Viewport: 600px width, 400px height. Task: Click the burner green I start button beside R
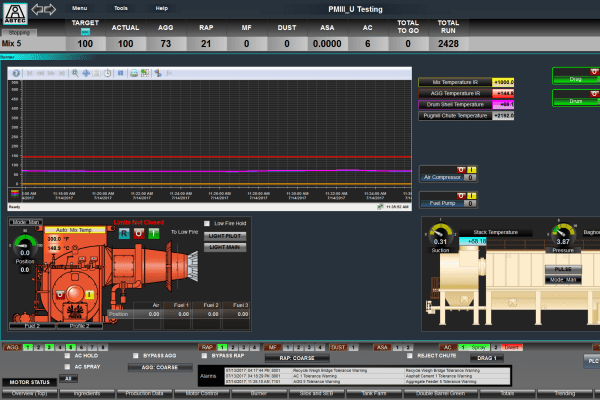pos(154,233)
